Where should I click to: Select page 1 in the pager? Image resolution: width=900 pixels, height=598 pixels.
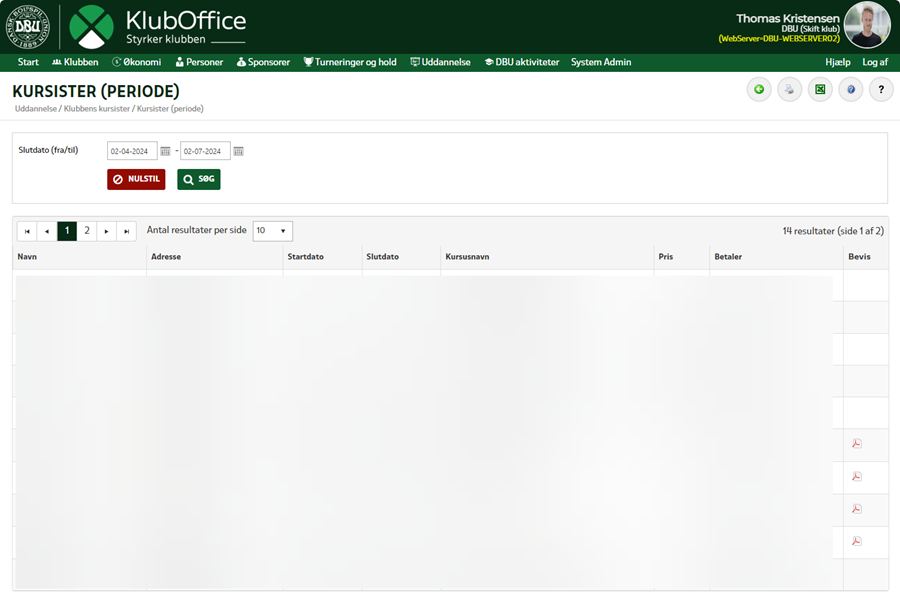tap(67, 231)
